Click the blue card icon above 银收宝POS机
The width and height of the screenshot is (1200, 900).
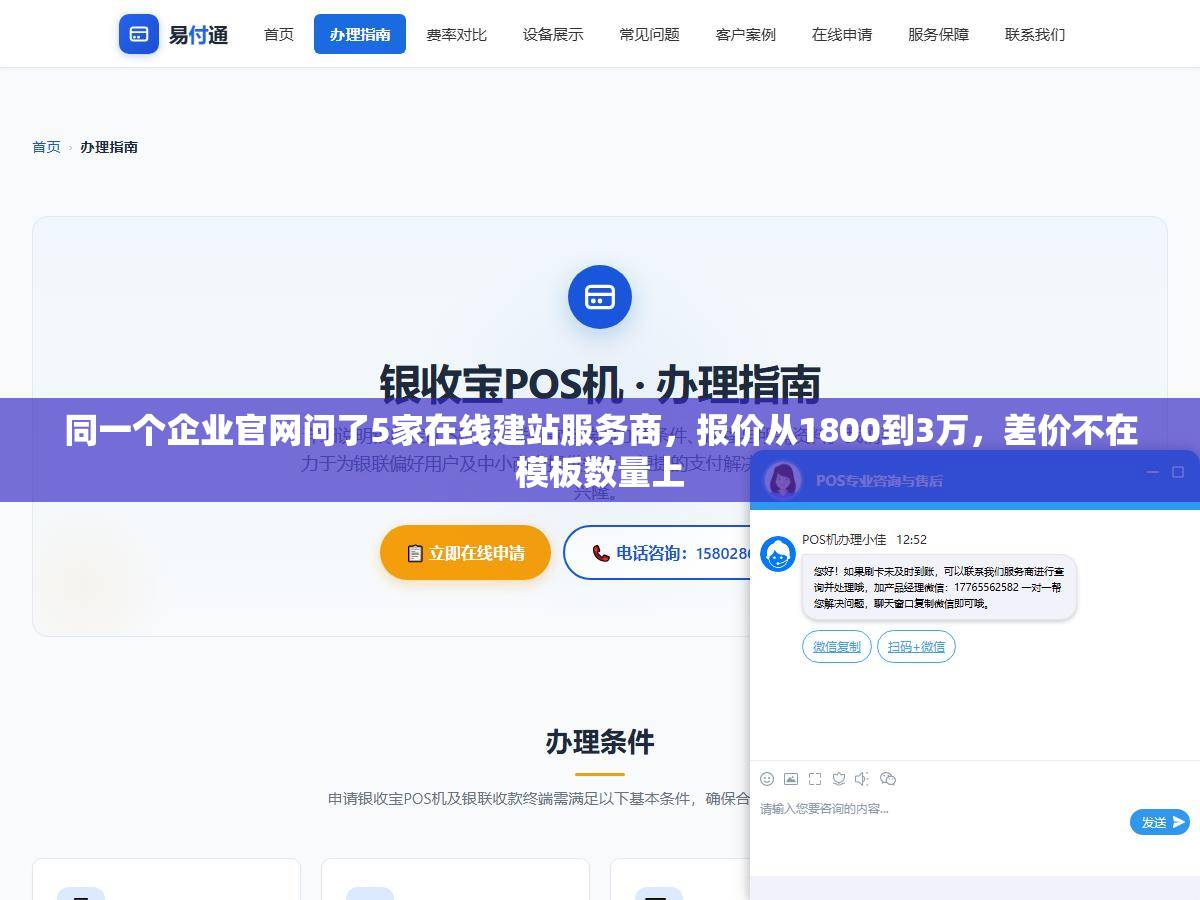[600, 297]
